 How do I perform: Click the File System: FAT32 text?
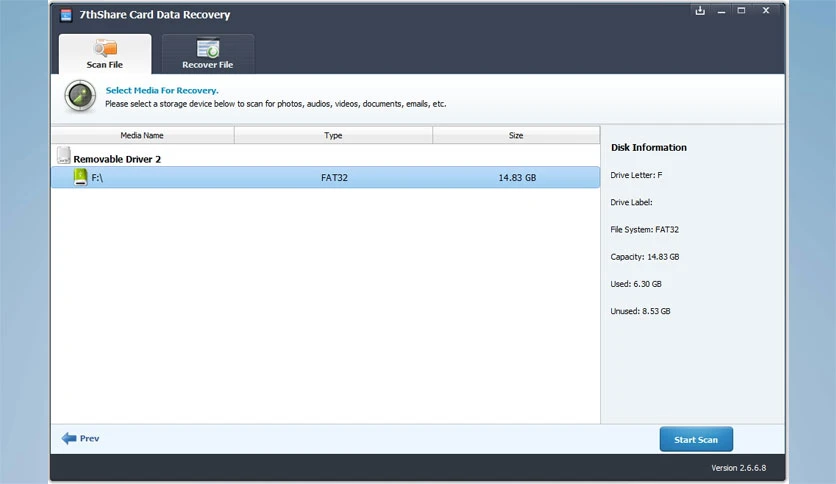click(645, 229)
